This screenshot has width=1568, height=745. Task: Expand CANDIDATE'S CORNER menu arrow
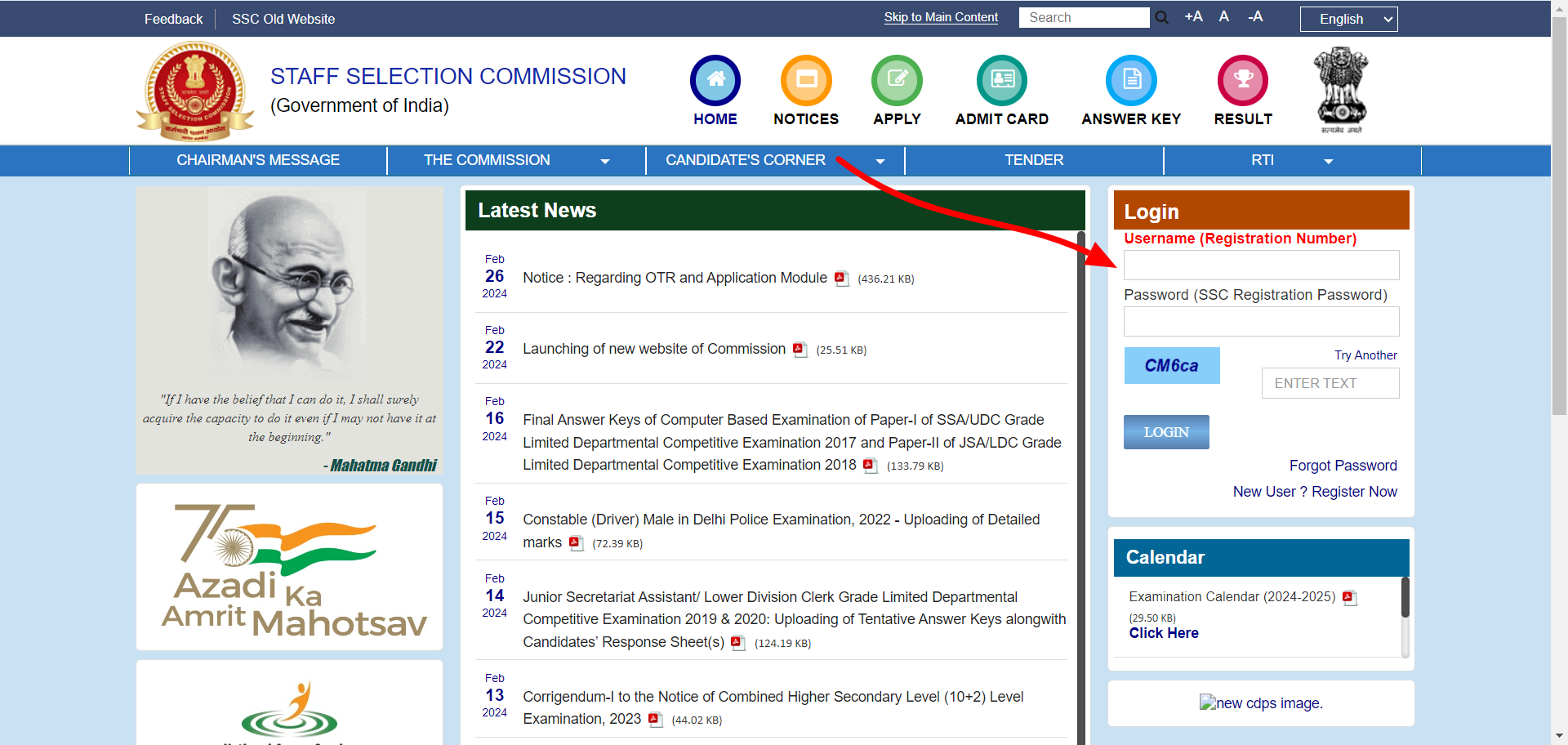click(x=880, y=162)
